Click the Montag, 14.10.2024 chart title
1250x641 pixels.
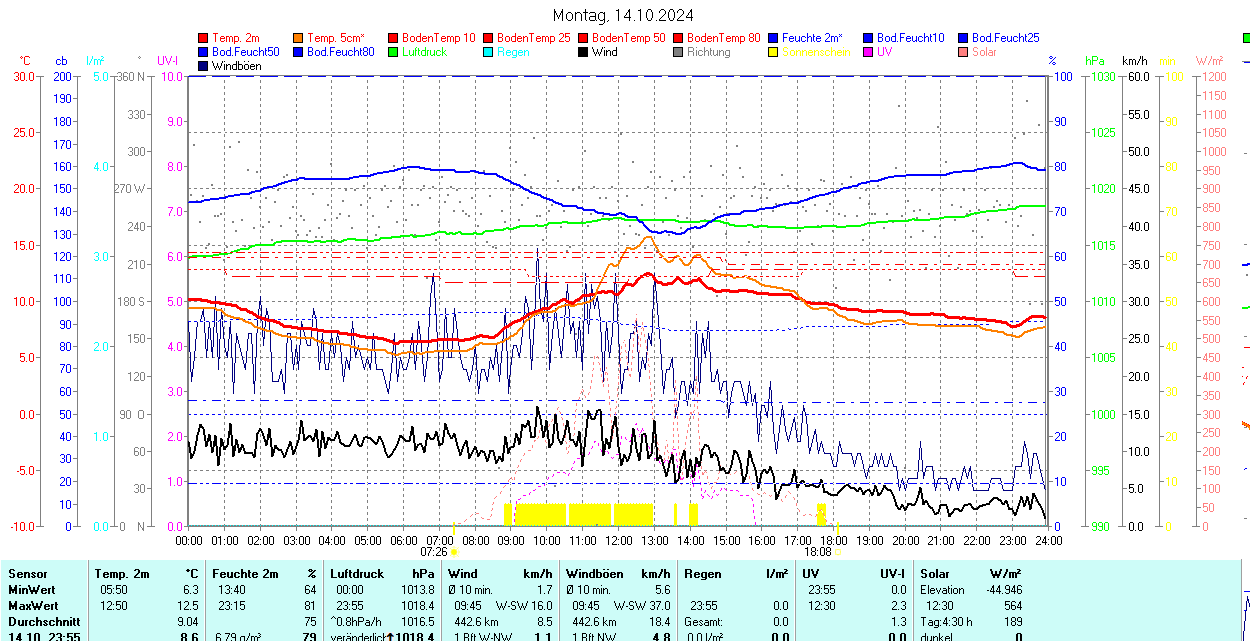pos(624,15)
